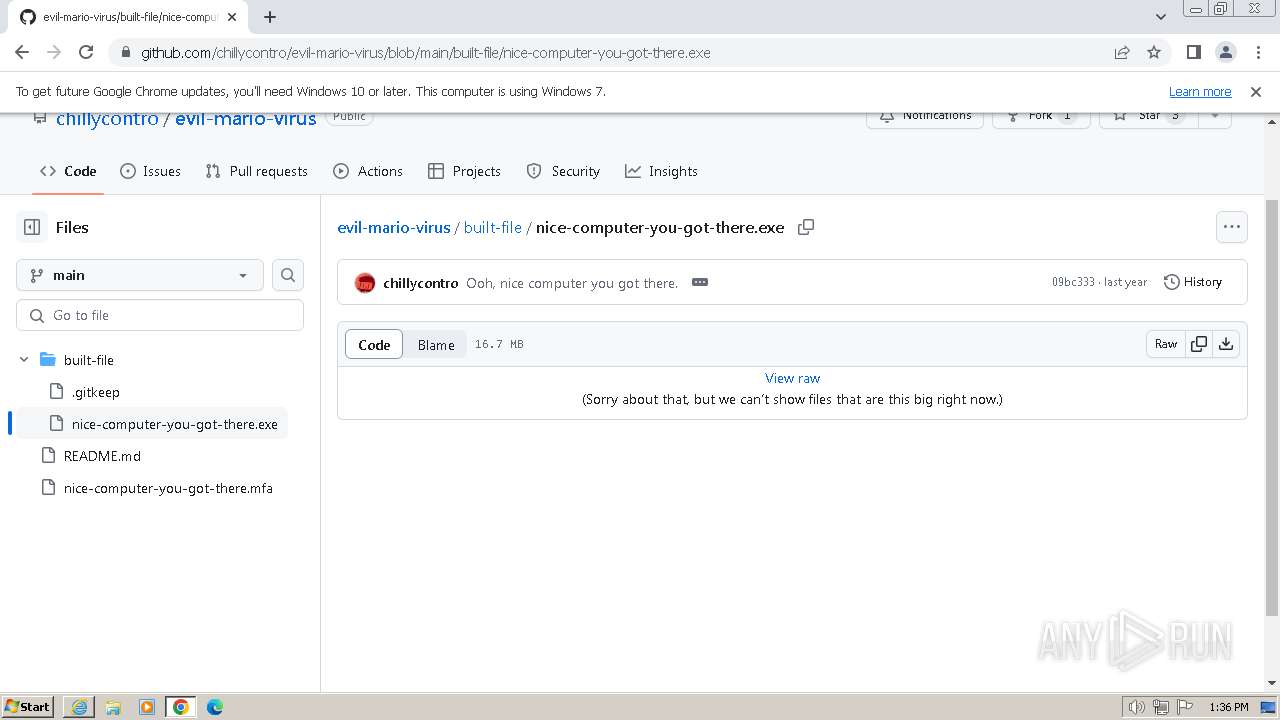Open the commit message link
Viewport: 1280px width, 720px height.
[x=572, y=283]
